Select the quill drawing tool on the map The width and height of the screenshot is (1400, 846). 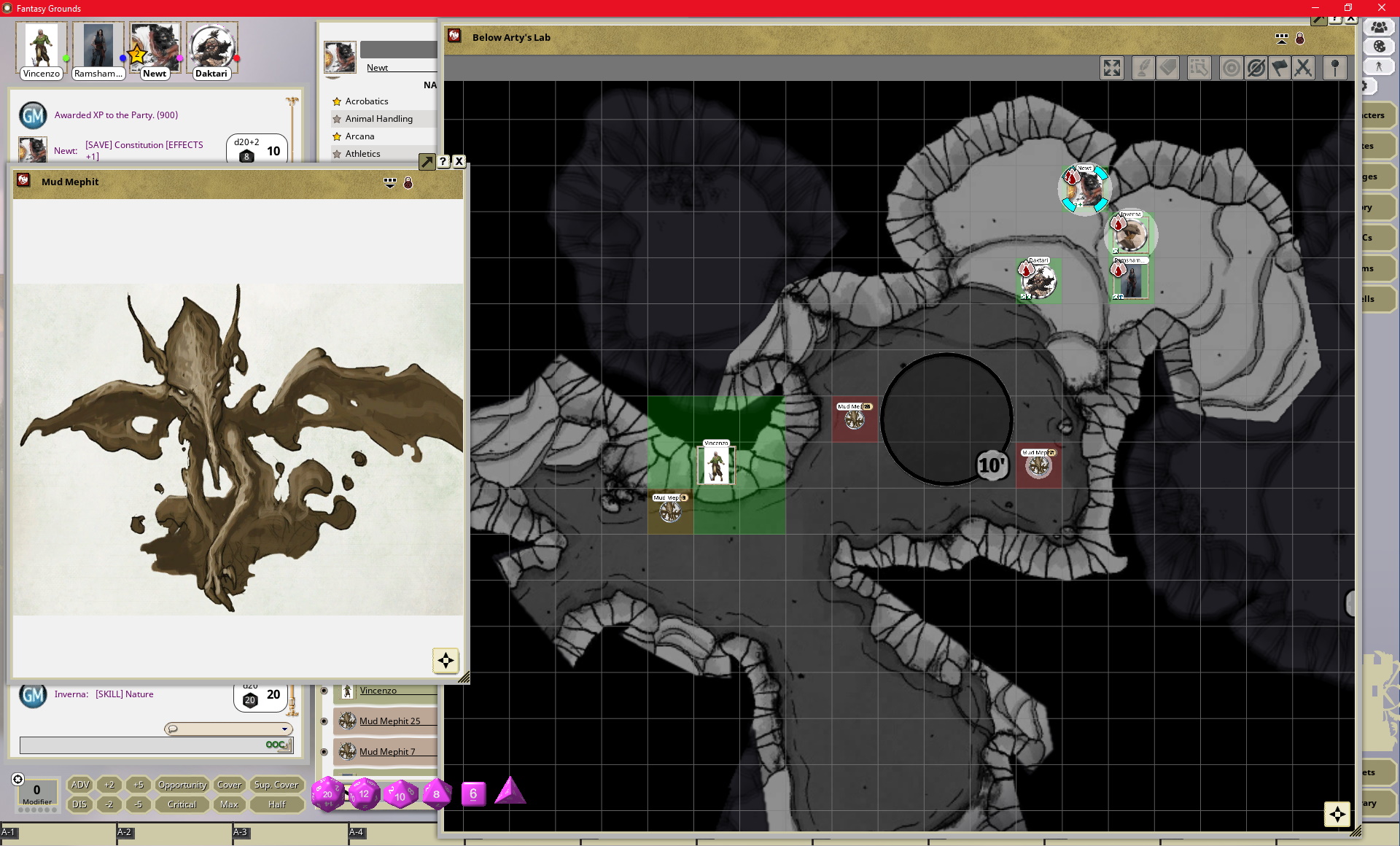pos(1143,68)
